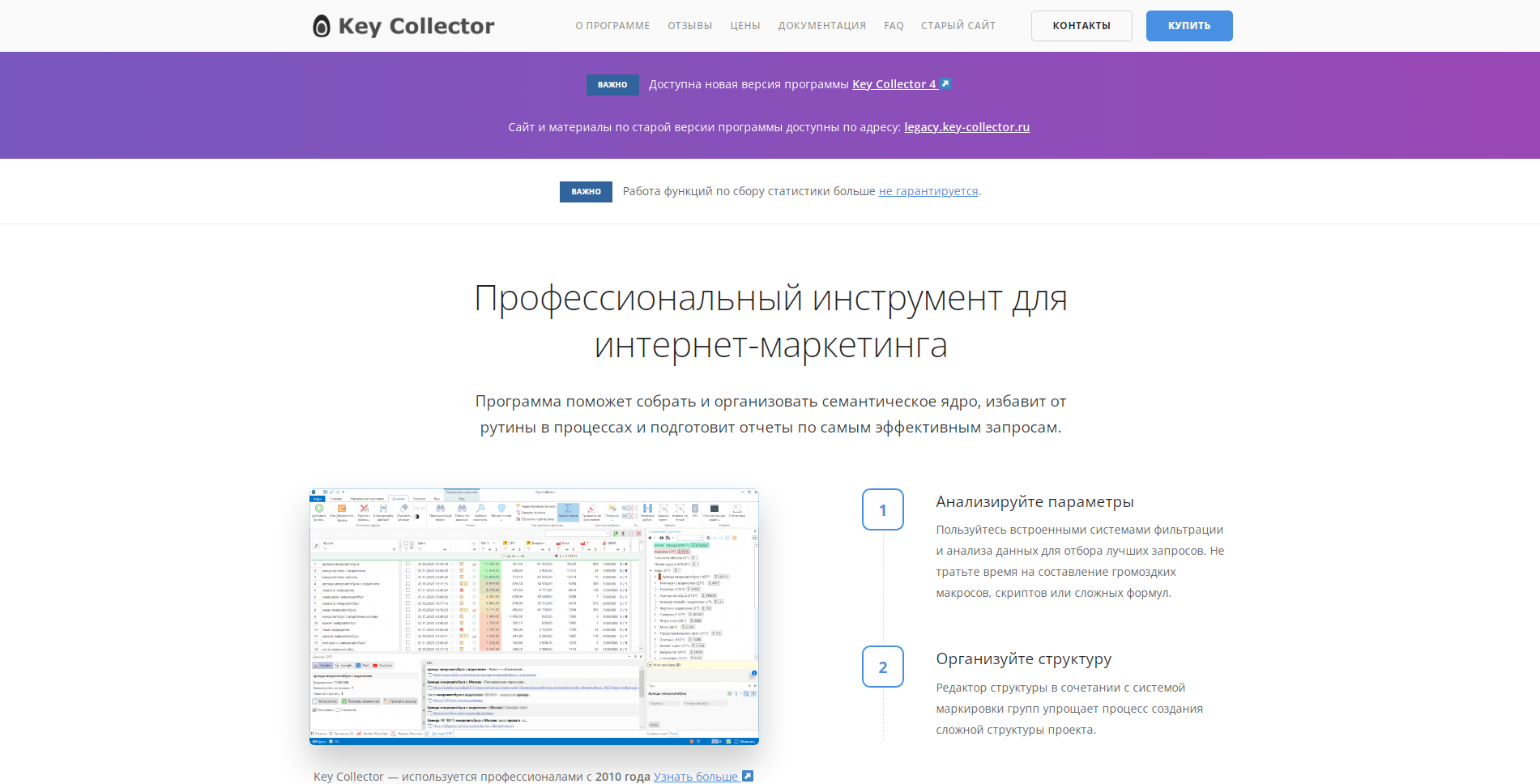Click the Key Collector wordmark in the header
The width and height of the screenshot is (1540, 784).
coord(416,26)
